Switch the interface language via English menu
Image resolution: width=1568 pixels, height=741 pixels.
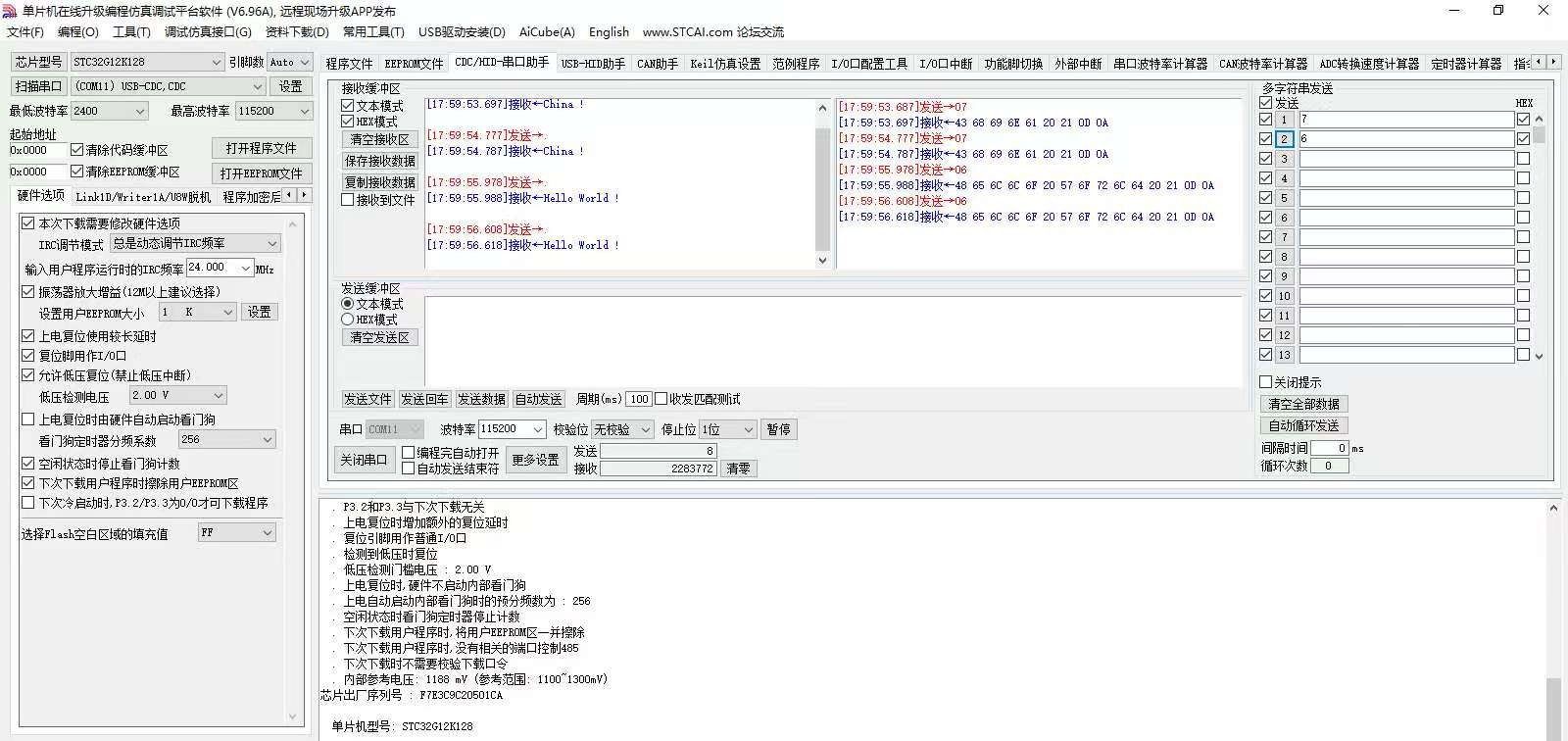pyautogui.click(x=609, y=32)
